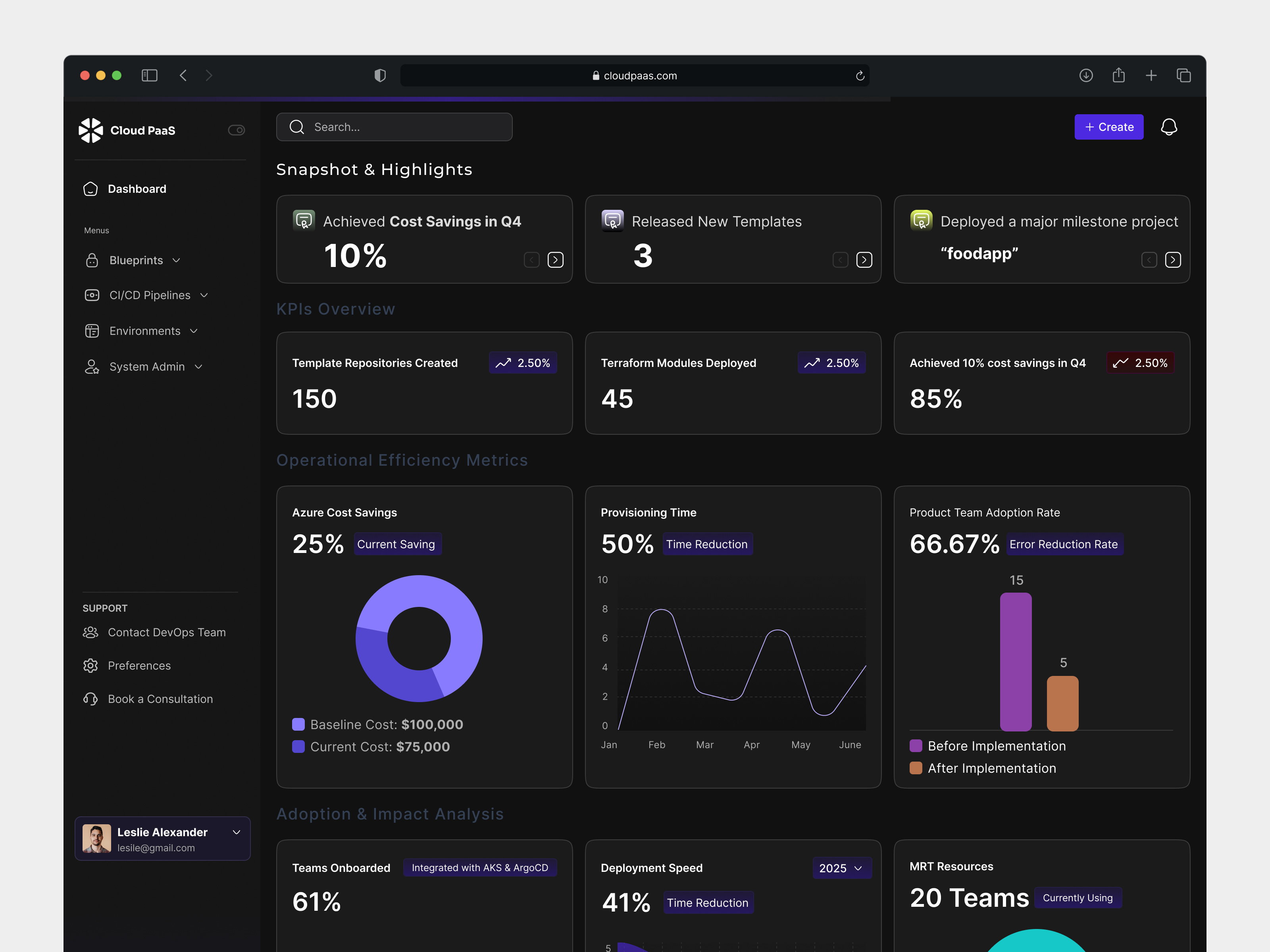The height and width of the screenshot is (952, 1270).
Task: Click the Preferences gear icon
Action: click(x=91, y=666)
